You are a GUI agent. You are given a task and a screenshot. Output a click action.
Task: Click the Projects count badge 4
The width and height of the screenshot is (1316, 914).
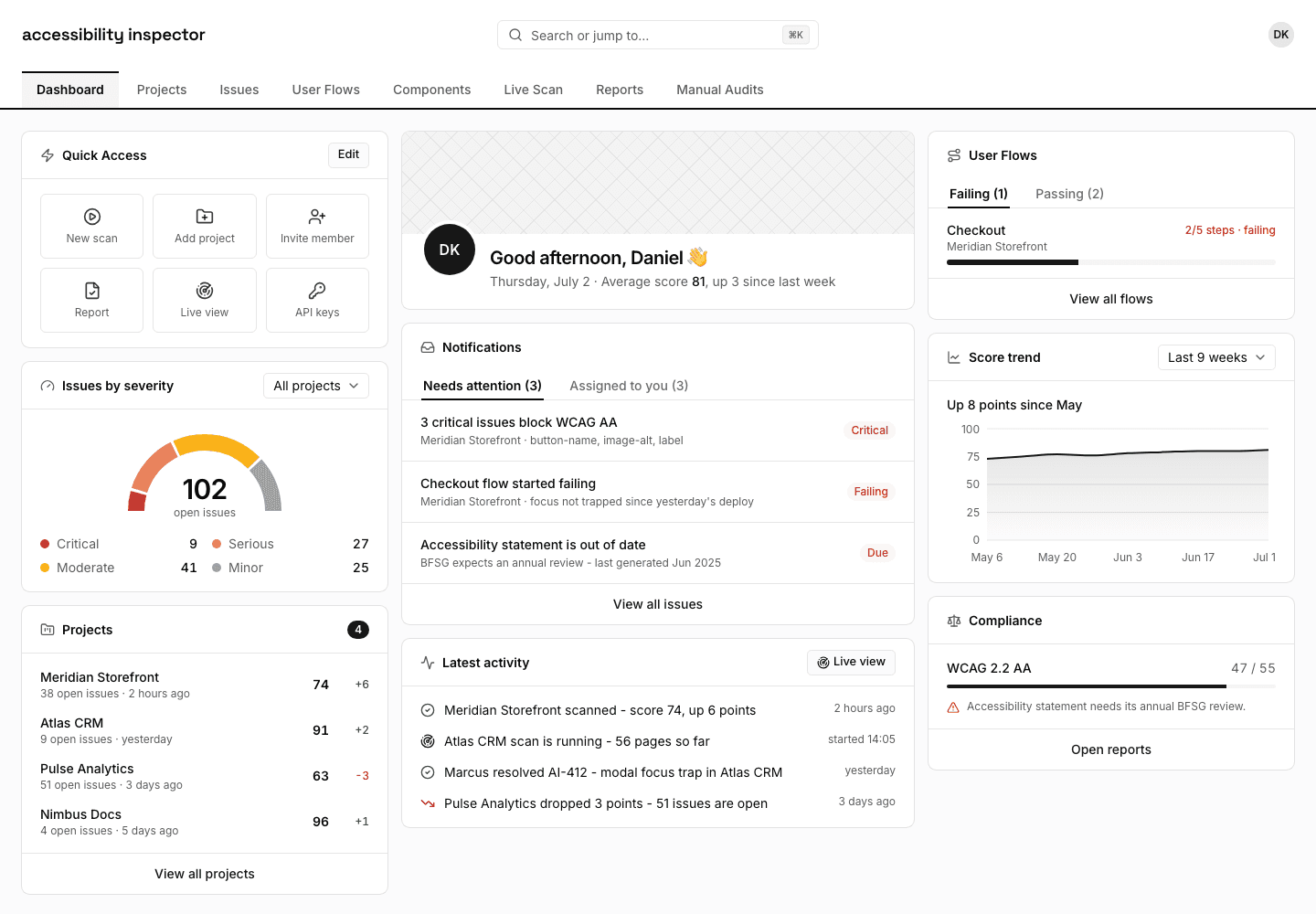click(358, 630)
